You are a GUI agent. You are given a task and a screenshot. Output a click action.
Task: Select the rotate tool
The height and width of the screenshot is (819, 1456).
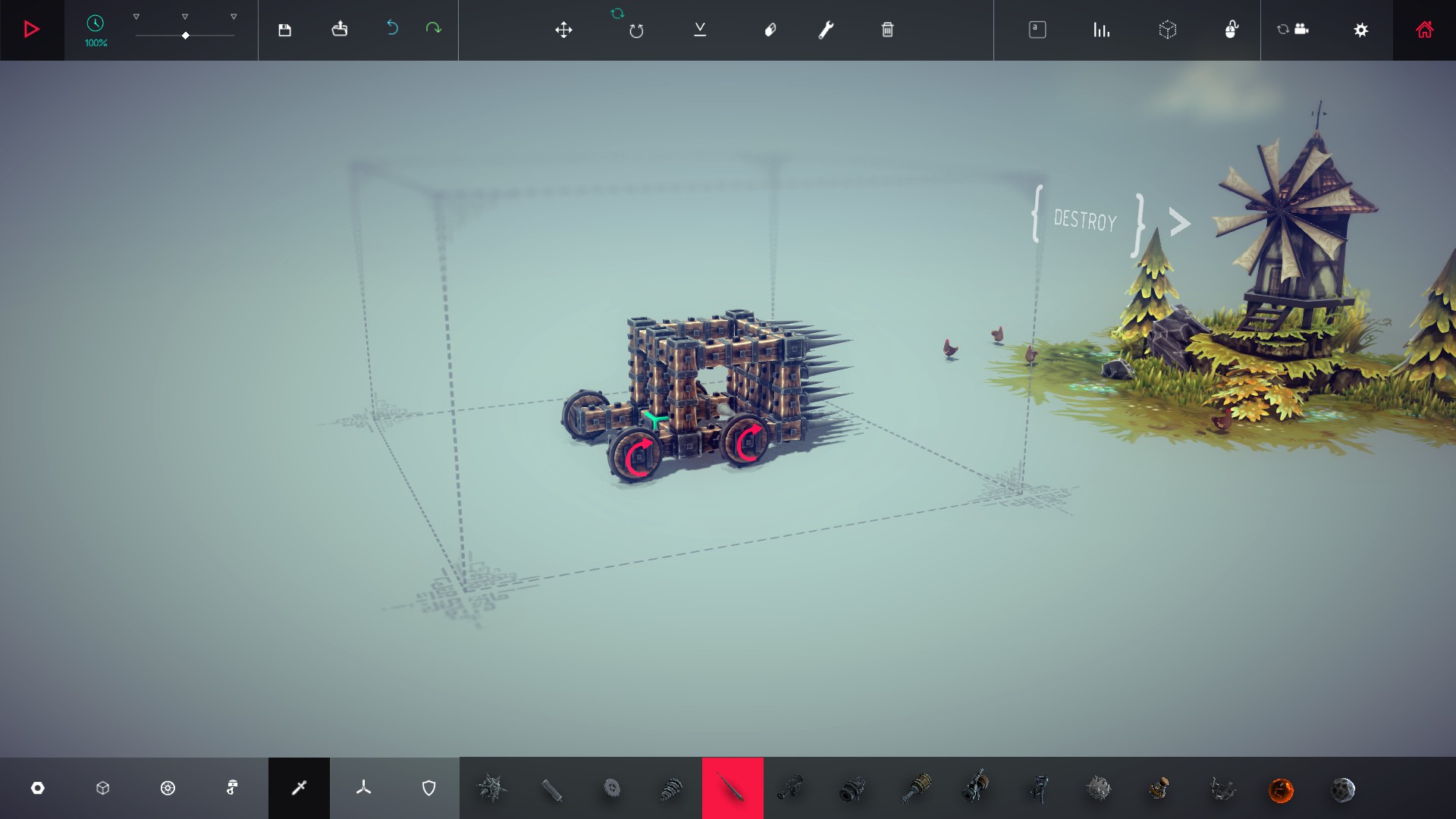click(636, 30)
